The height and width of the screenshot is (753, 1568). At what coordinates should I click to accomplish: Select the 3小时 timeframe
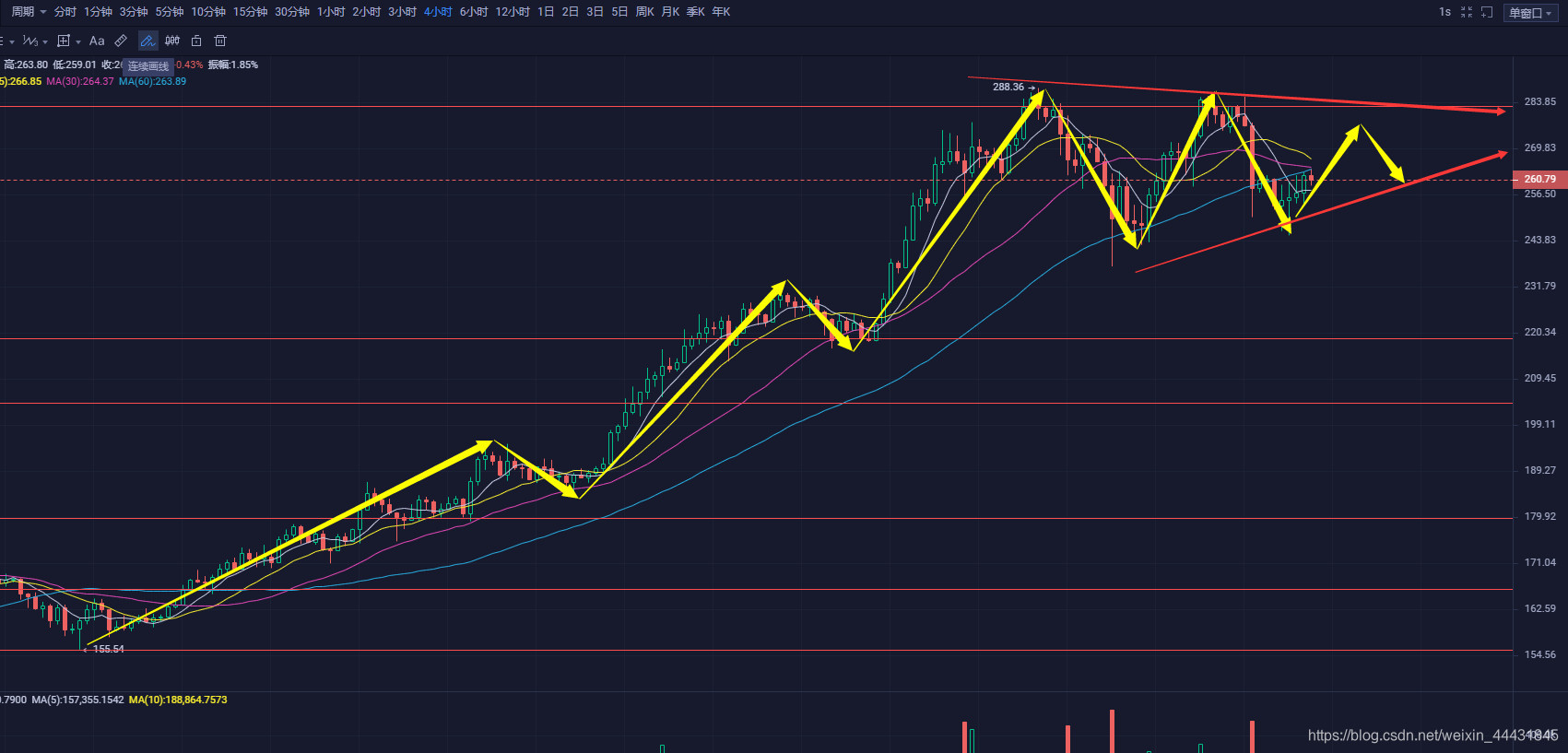click(403, 12)
